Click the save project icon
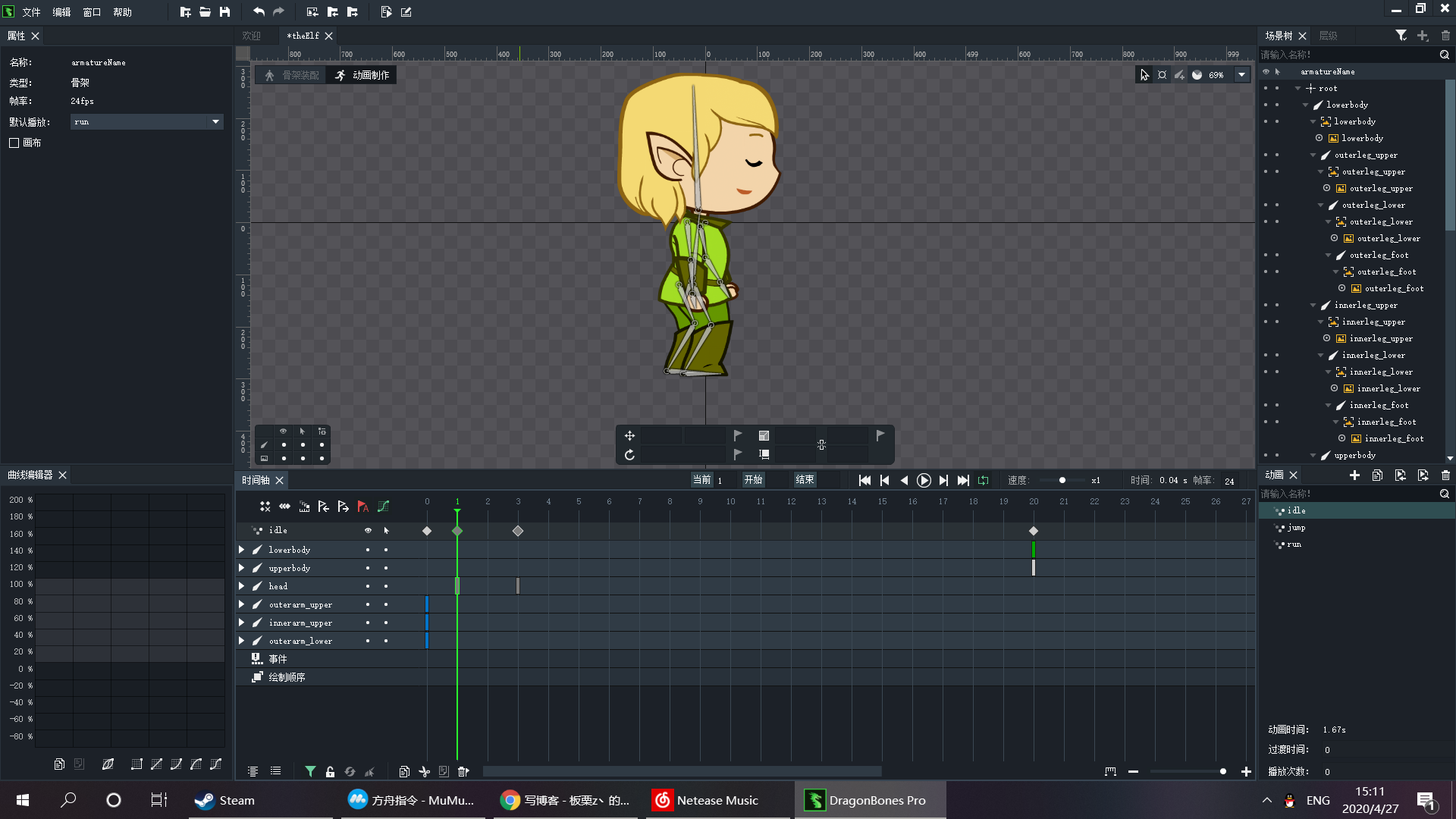 (224, 11)
